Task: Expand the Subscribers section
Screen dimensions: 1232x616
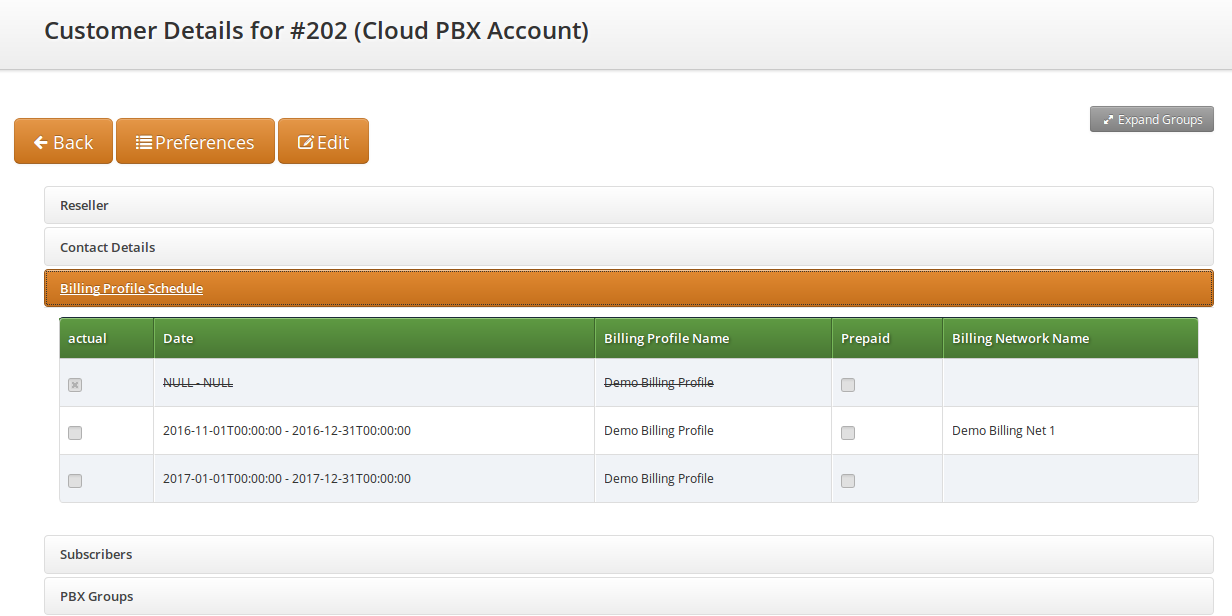Action: point(96,554)
